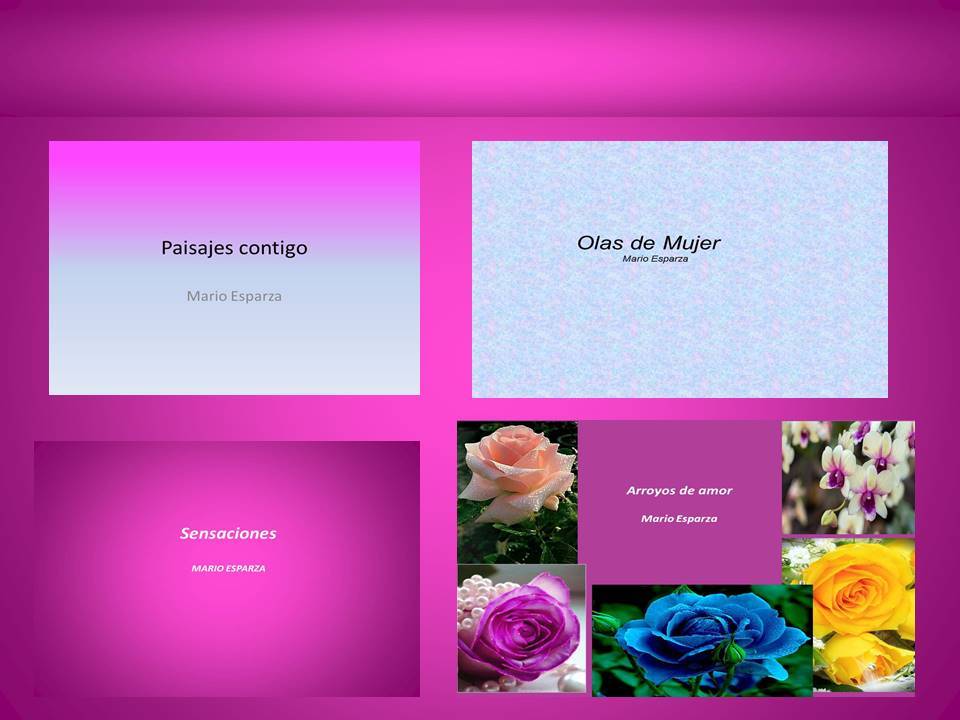960x720 pixels.
Task: Click the 'Sensaciones' title text
Action: point(228,533)
